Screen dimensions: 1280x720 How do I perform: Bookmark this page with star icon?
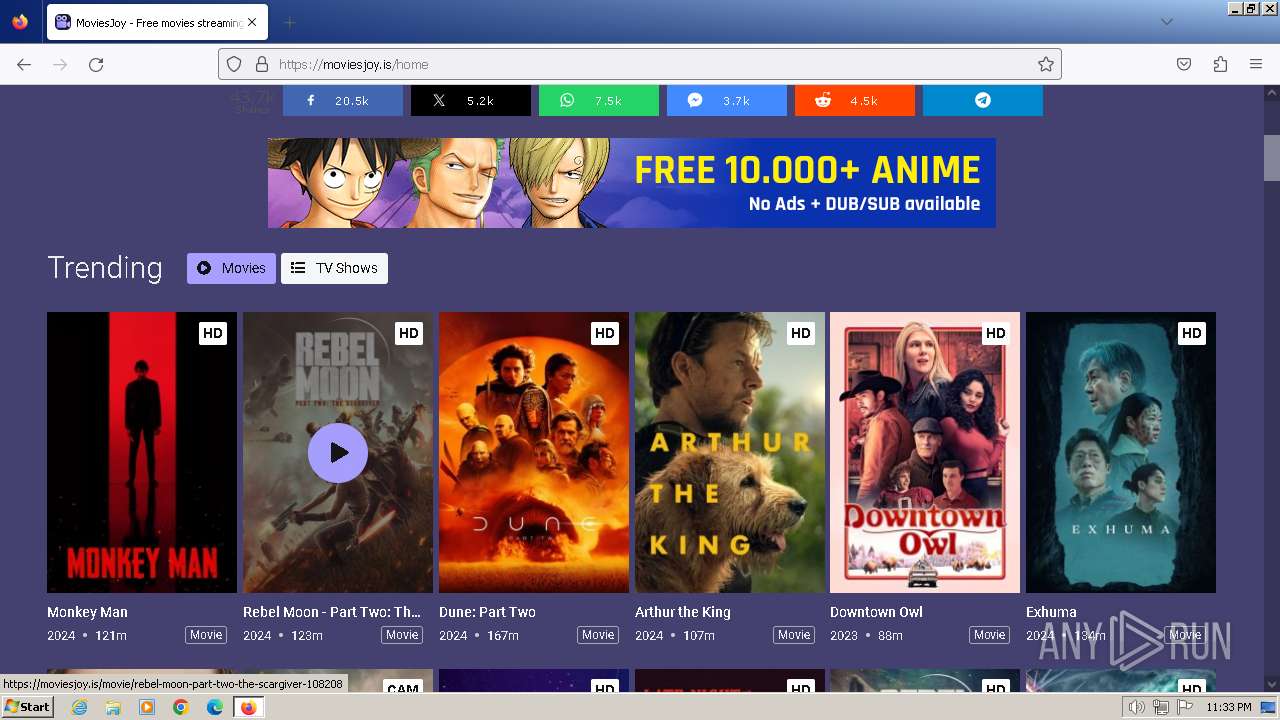click(x=1046, y=64)
